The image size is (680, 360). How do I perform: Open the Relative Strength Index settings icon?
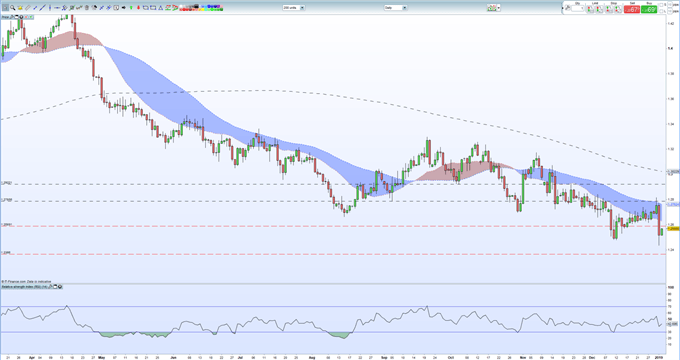55,287
